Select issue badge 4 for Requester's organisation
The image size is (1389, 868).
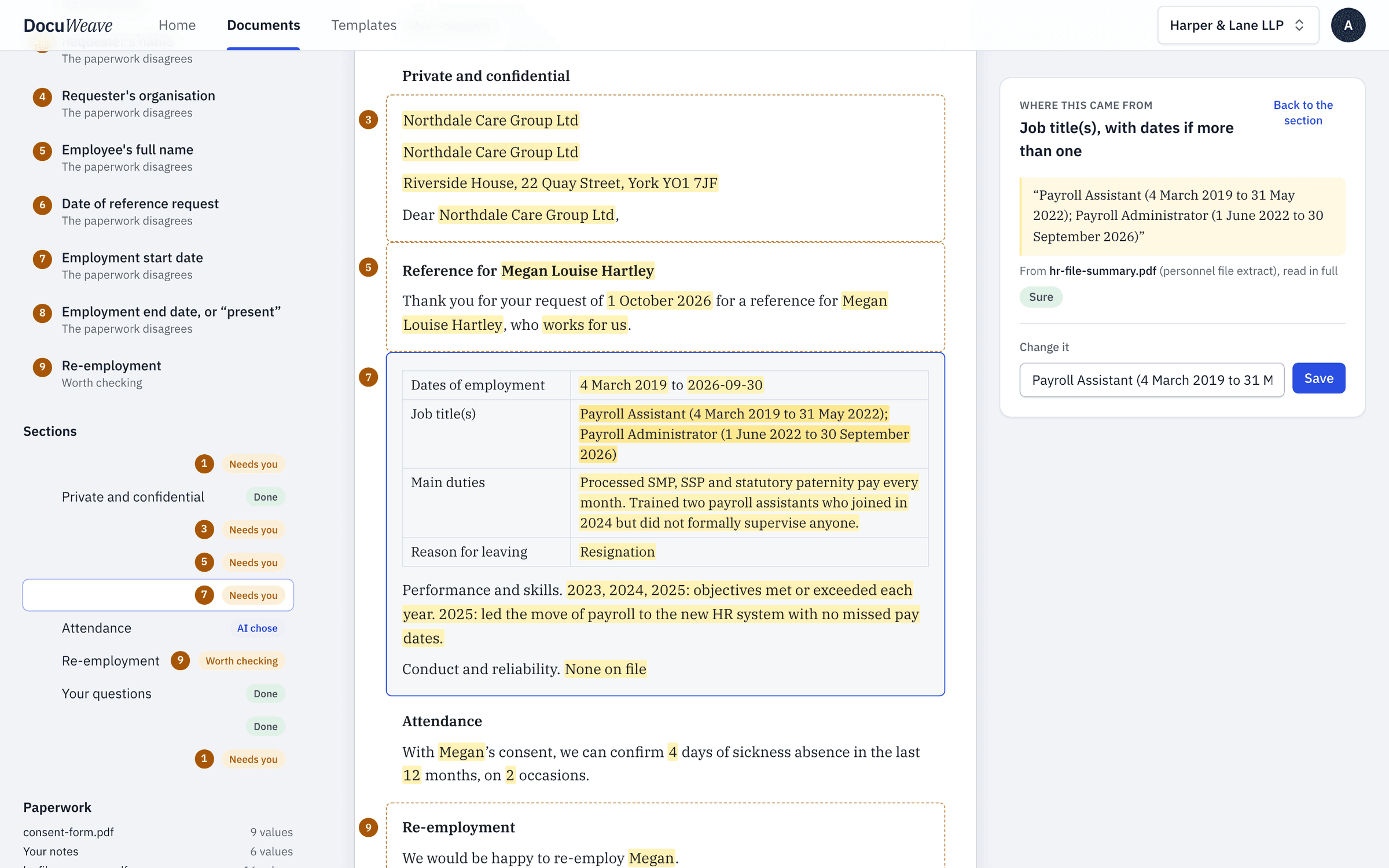(x=42, y=97)
